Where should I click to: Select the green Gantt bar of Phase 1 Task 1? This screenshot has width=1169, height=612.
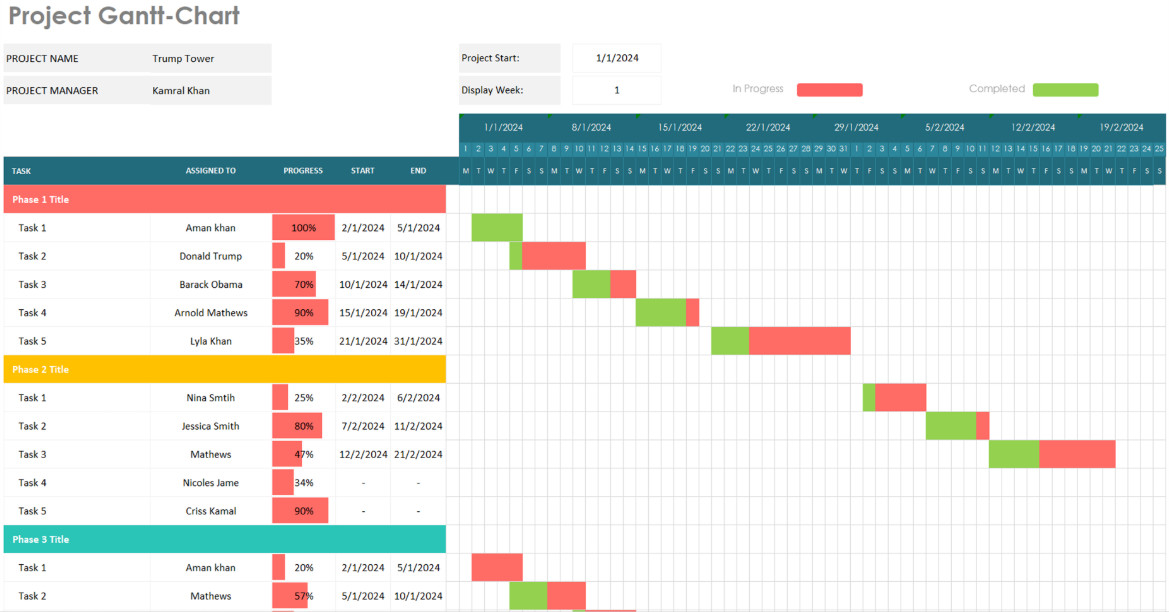click(497, 227)
